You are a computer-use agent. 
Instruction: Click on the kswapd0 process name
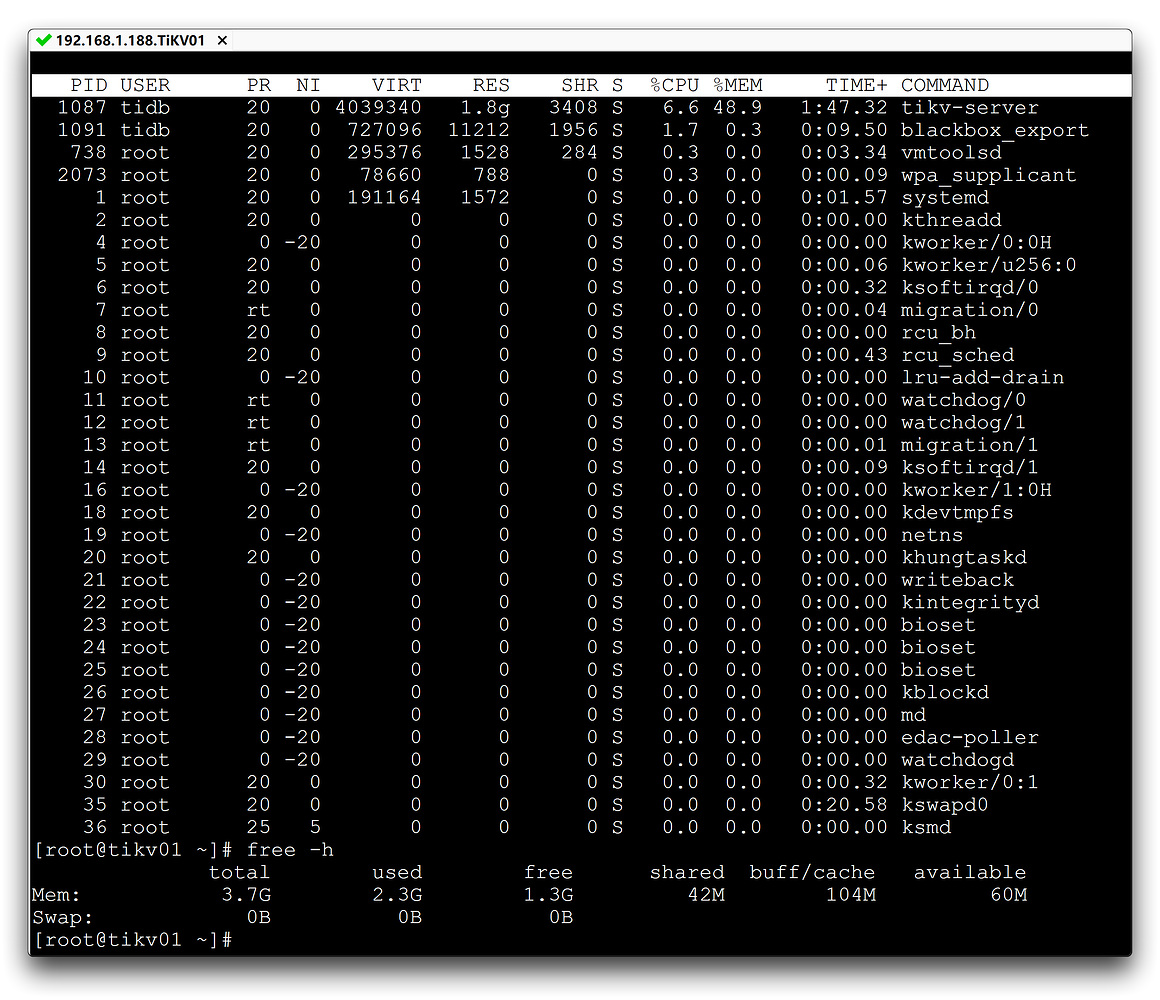tap(944, 805)
